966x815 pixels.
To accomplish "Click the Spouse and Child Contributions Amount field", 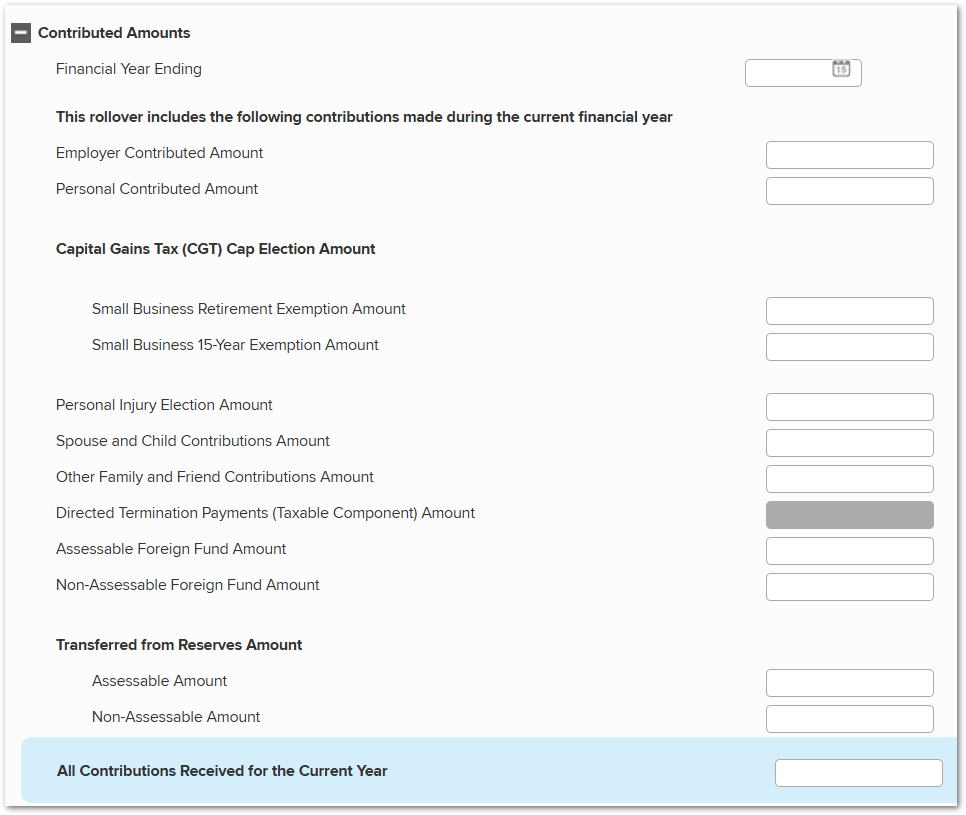I will [x=850, y=443].
